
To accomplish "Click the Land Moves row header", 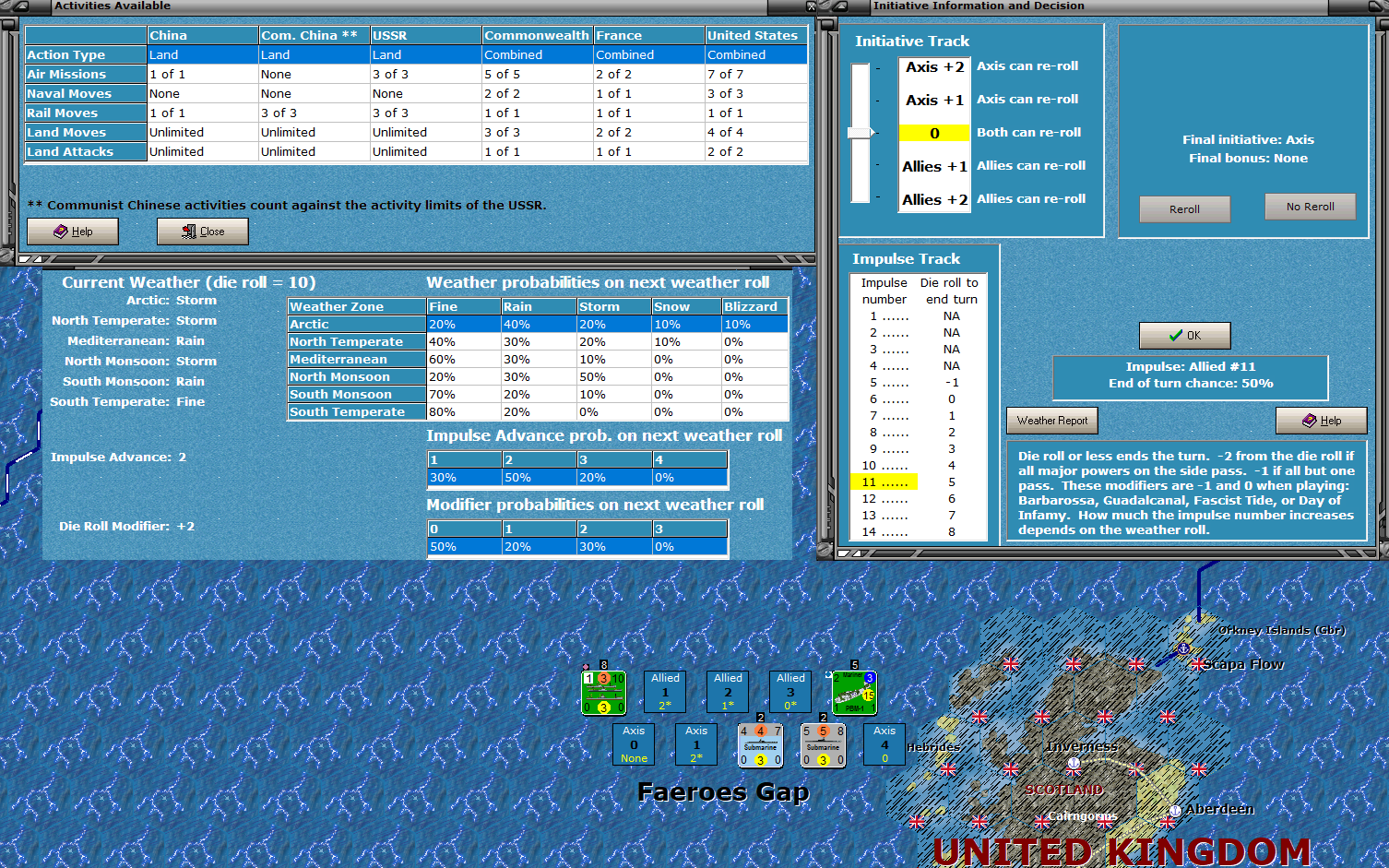I will click(x=86, y=133).
